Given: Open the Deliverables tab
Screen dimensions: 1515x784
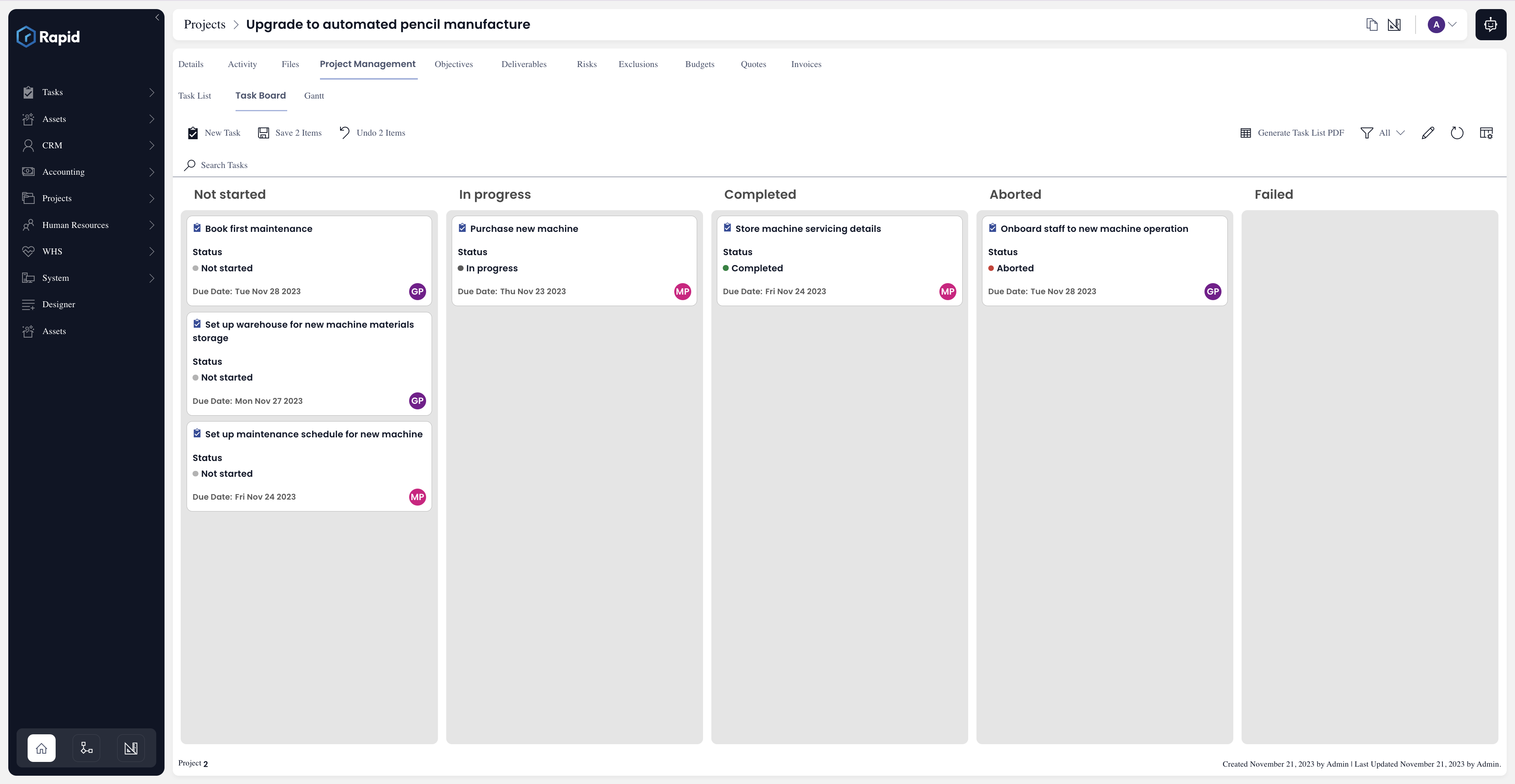Looking at the screenshot, I should (524, 64).
